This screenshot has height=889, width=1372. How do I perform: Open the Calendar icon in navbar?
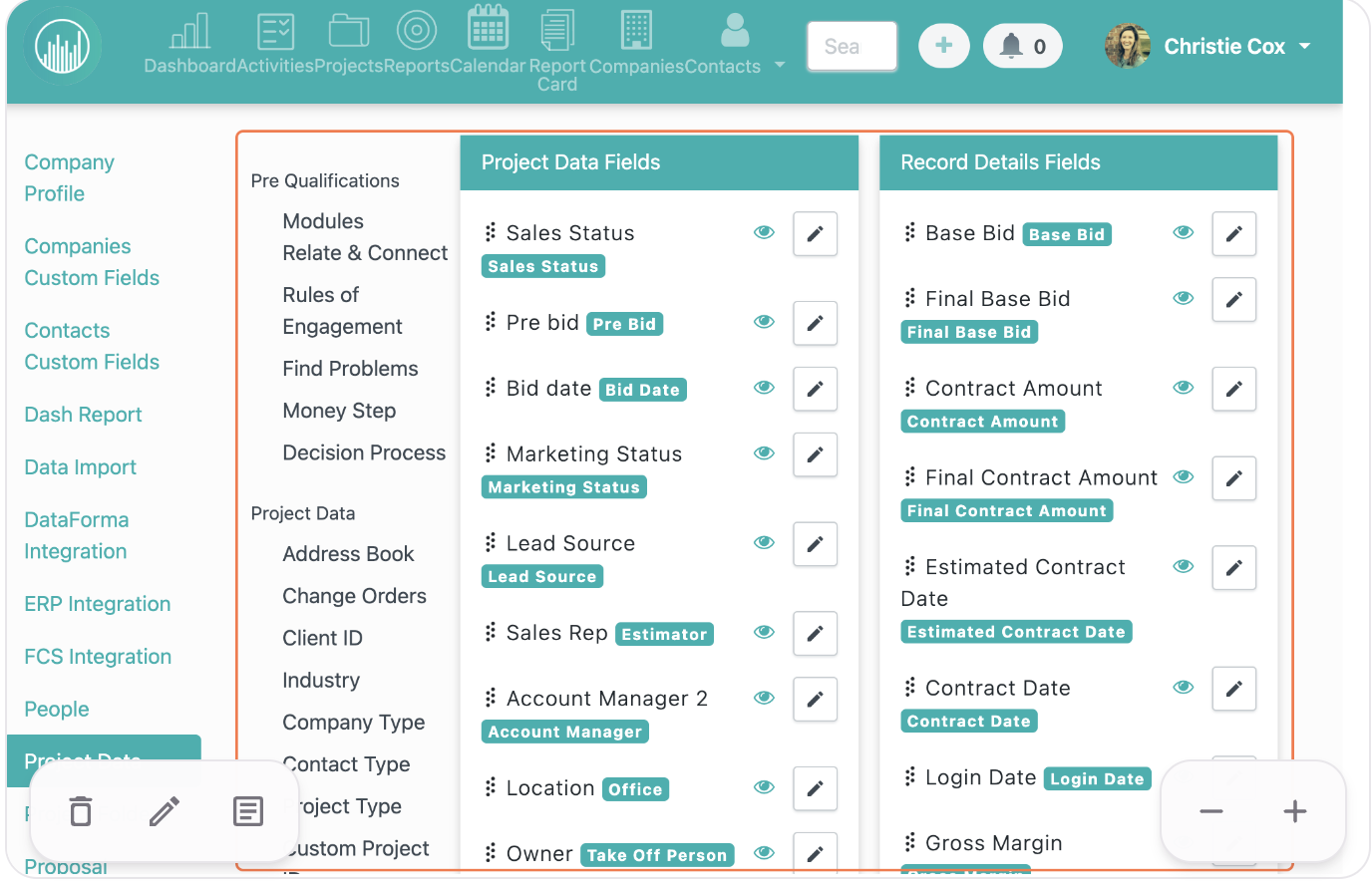pos(489,29)
